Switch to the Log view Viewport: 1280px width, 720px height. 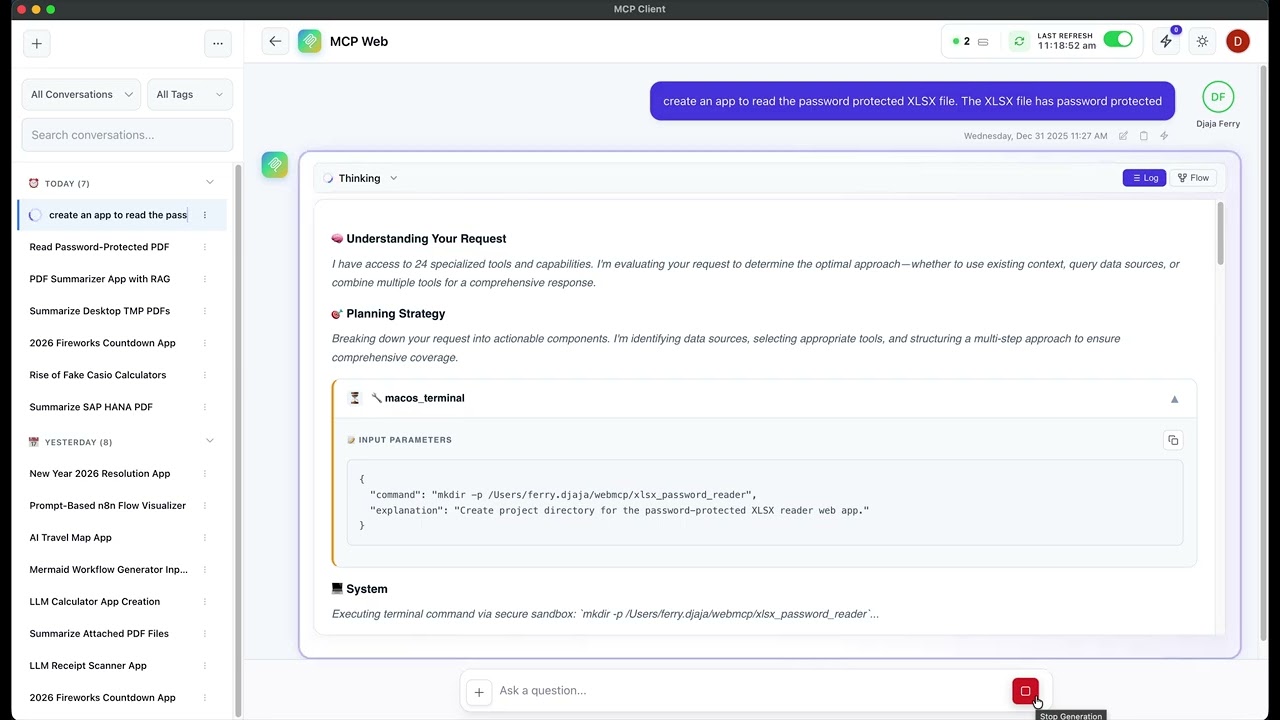pyautogui.click(x=1144, y=178)
